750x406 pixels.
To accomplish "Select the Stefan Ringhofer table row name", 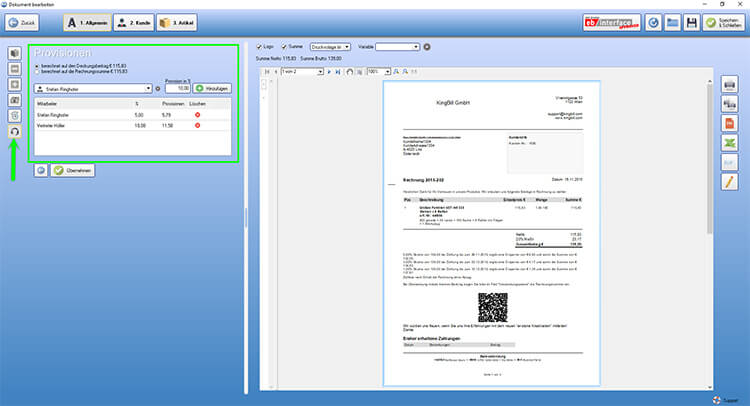I will click(x=53, y=115).
